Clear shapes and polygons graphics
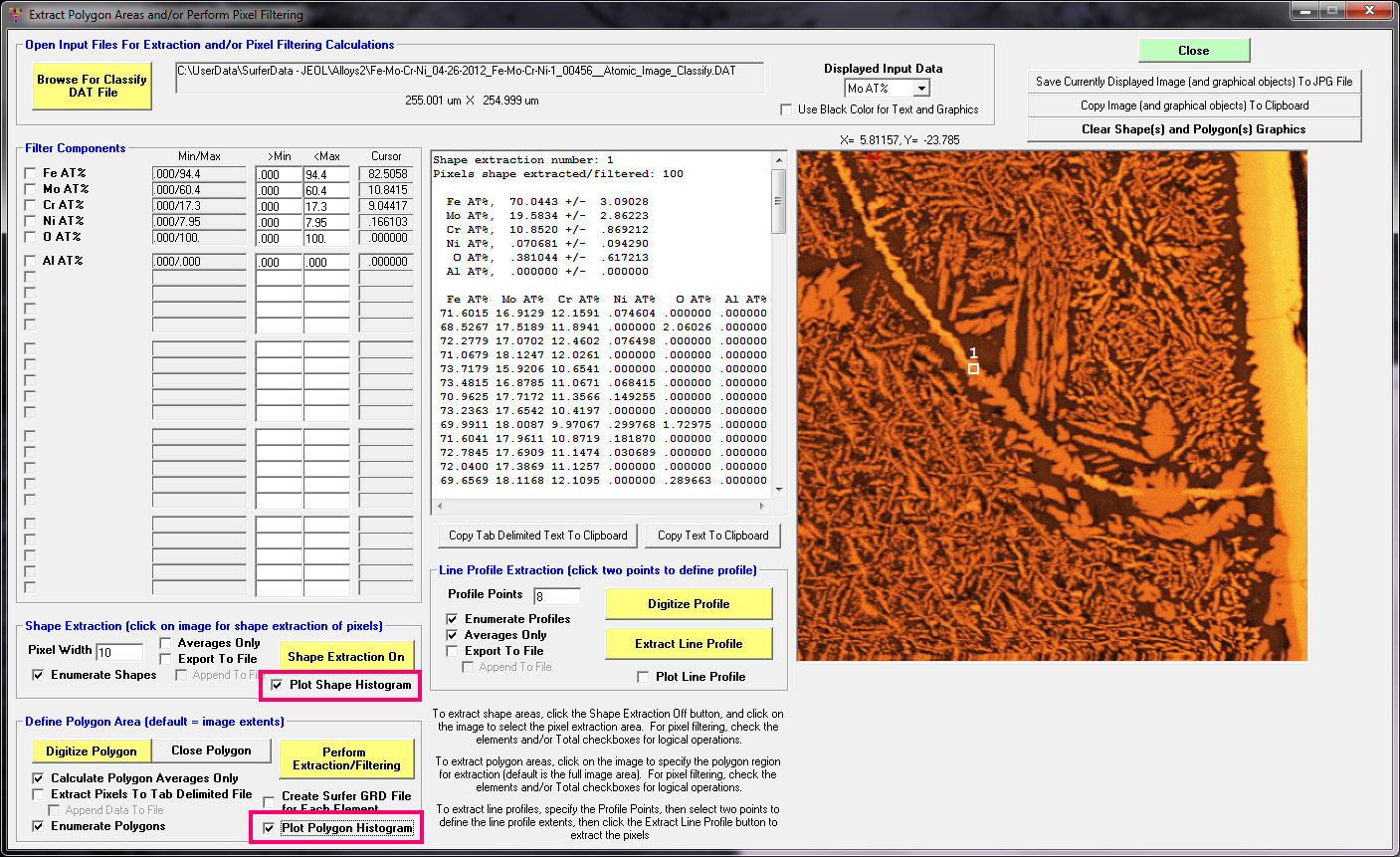Screen dimensions: 1400x857 [1193, 129]
